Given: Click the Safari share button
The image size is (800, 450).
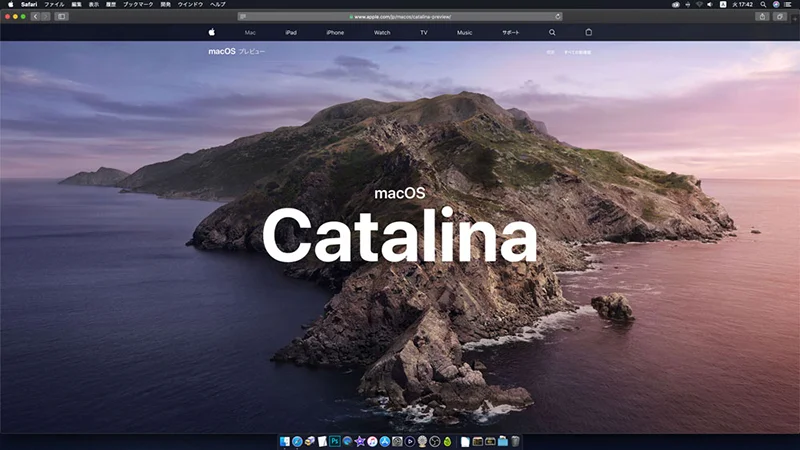Looking at the screenshot, I should [763, 16].
